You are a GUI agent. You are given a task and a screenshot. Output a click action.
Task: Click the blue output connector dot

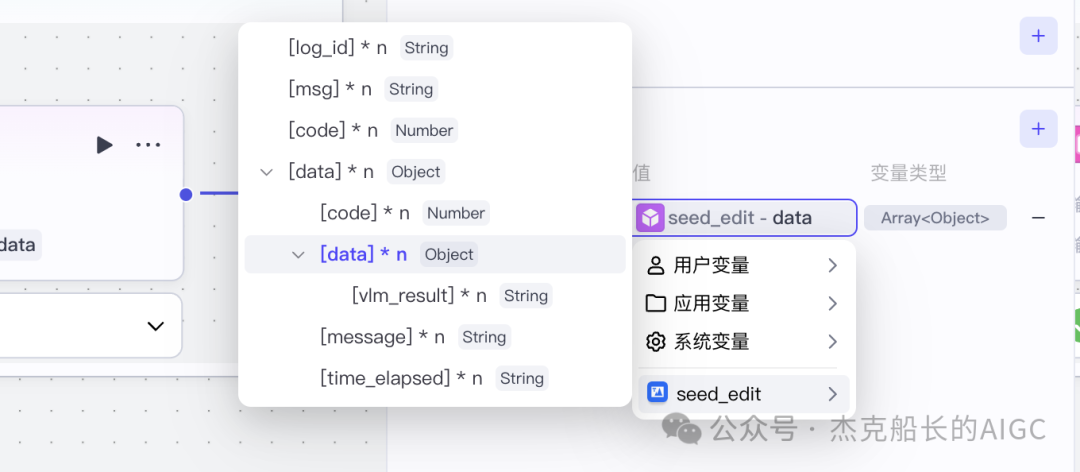[186, 194]
